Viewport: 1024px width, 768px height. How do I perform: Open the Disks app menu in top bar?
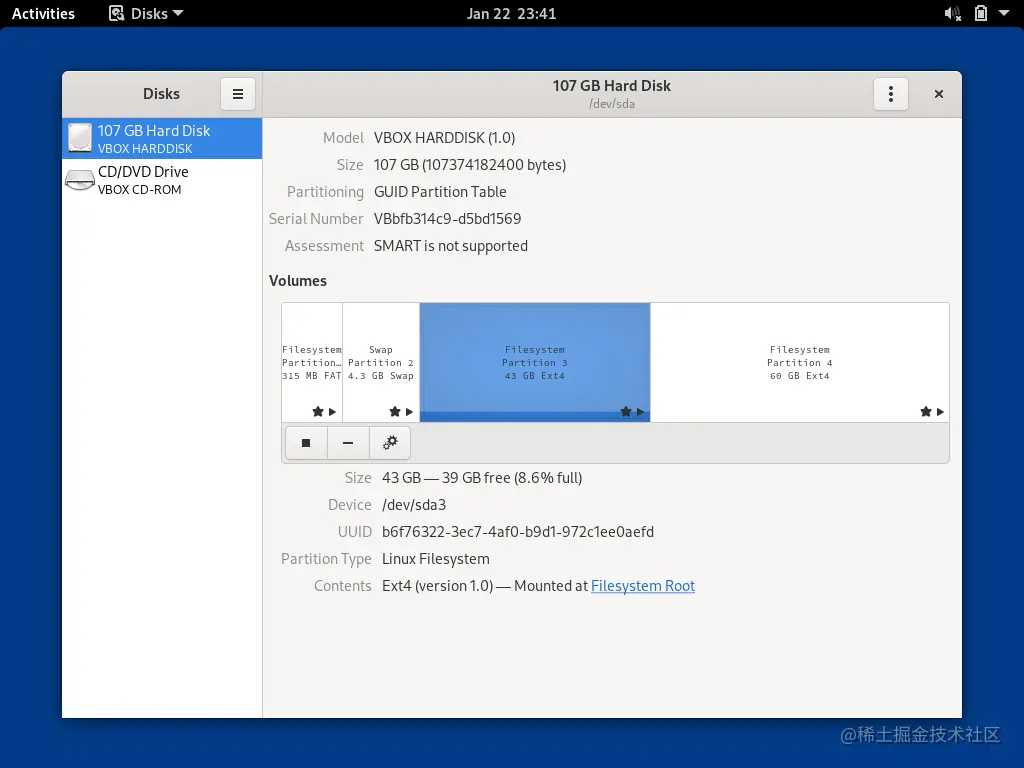[146, 14]
